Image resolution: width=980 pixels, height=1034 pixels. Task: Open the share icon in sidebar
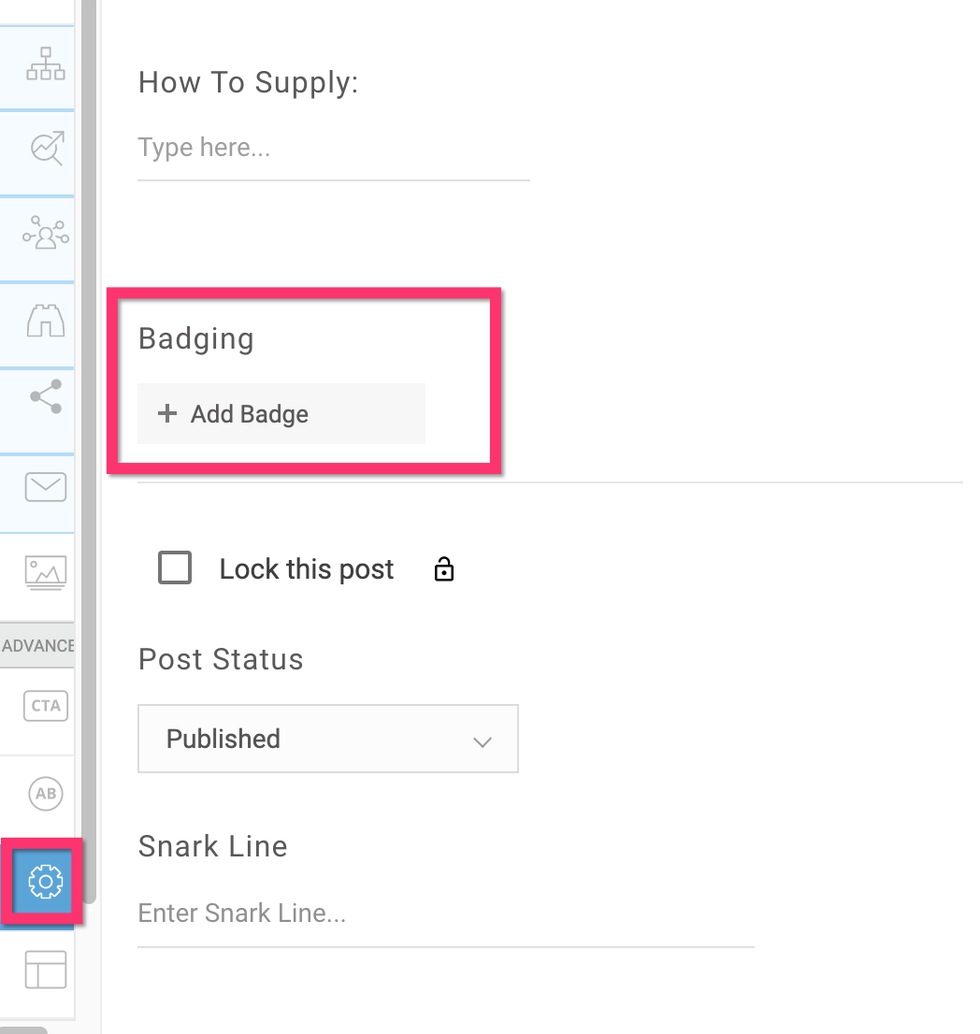[x=46, y=397]
